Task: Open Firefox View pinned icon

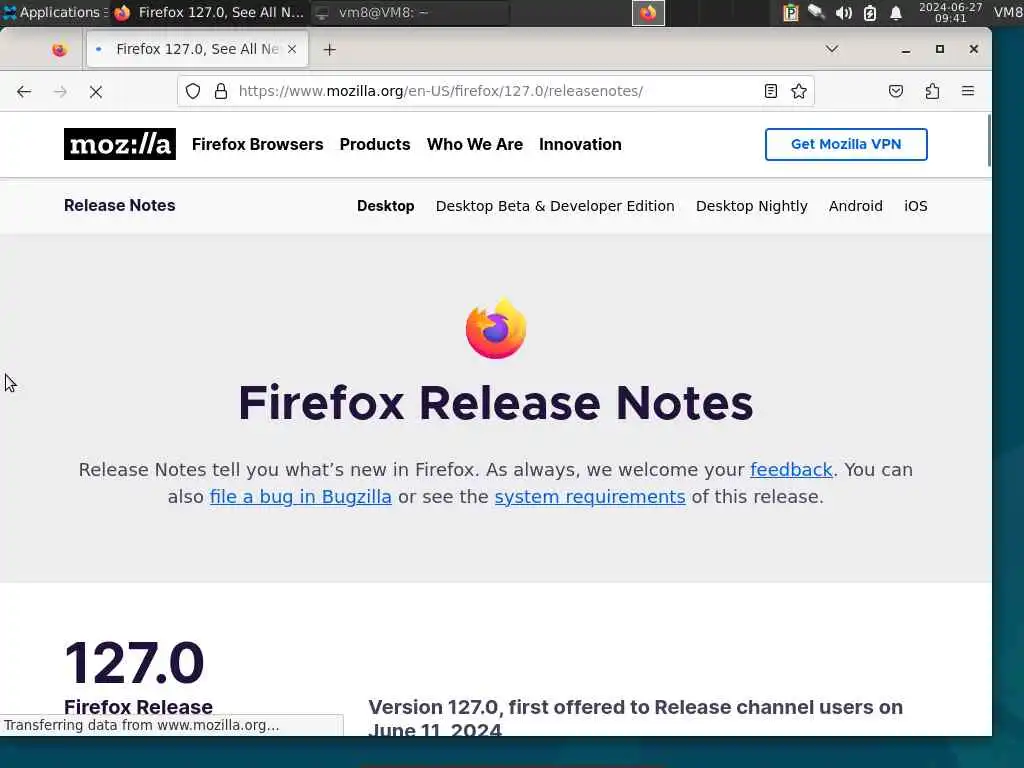Action: [59, 50]
